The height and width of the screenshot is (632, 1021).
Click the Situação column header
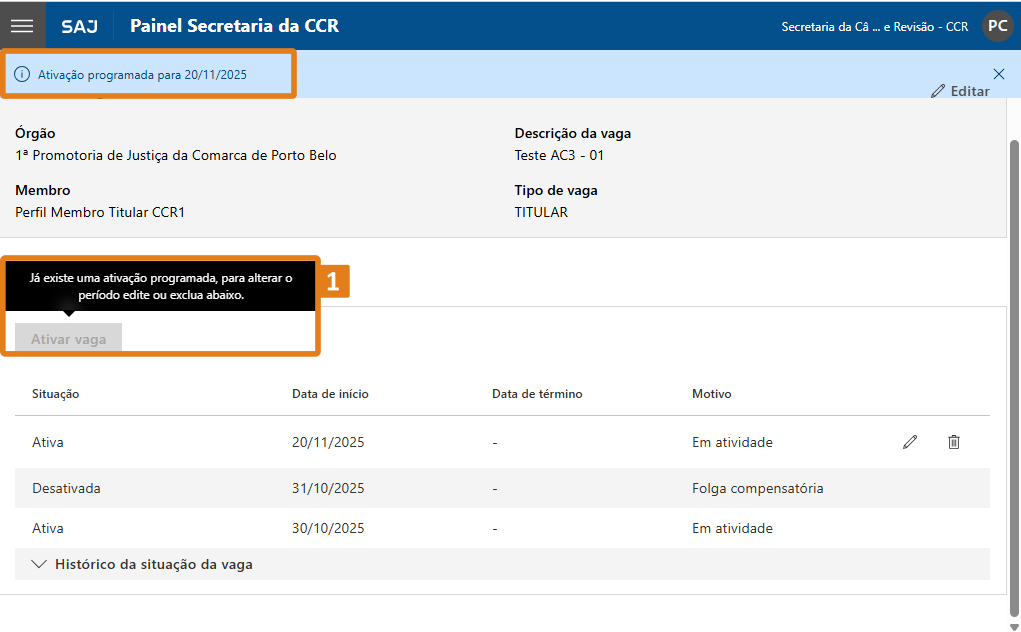56,394
